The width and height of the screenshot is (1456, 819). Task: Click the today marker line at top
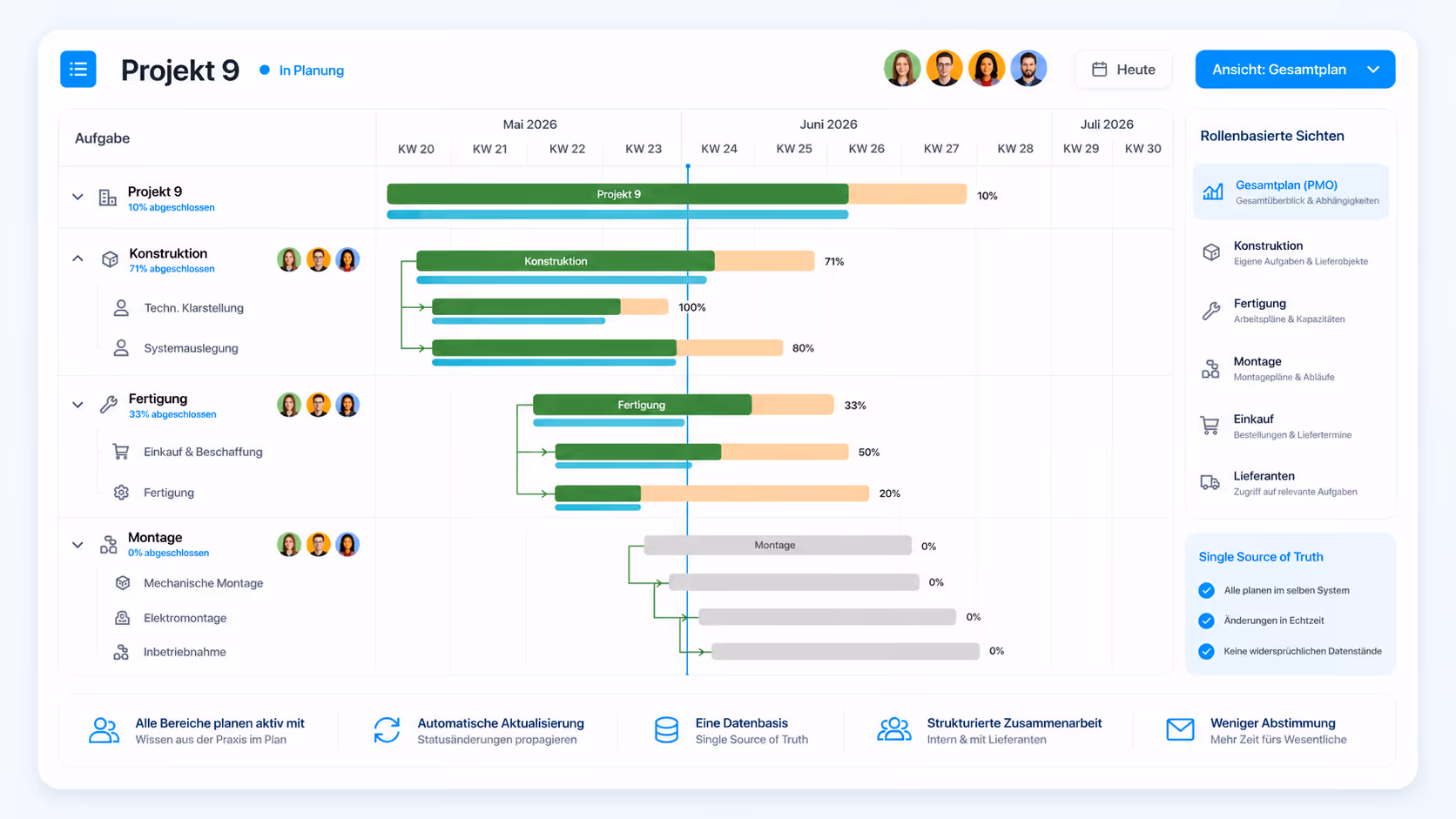[687, 166]
